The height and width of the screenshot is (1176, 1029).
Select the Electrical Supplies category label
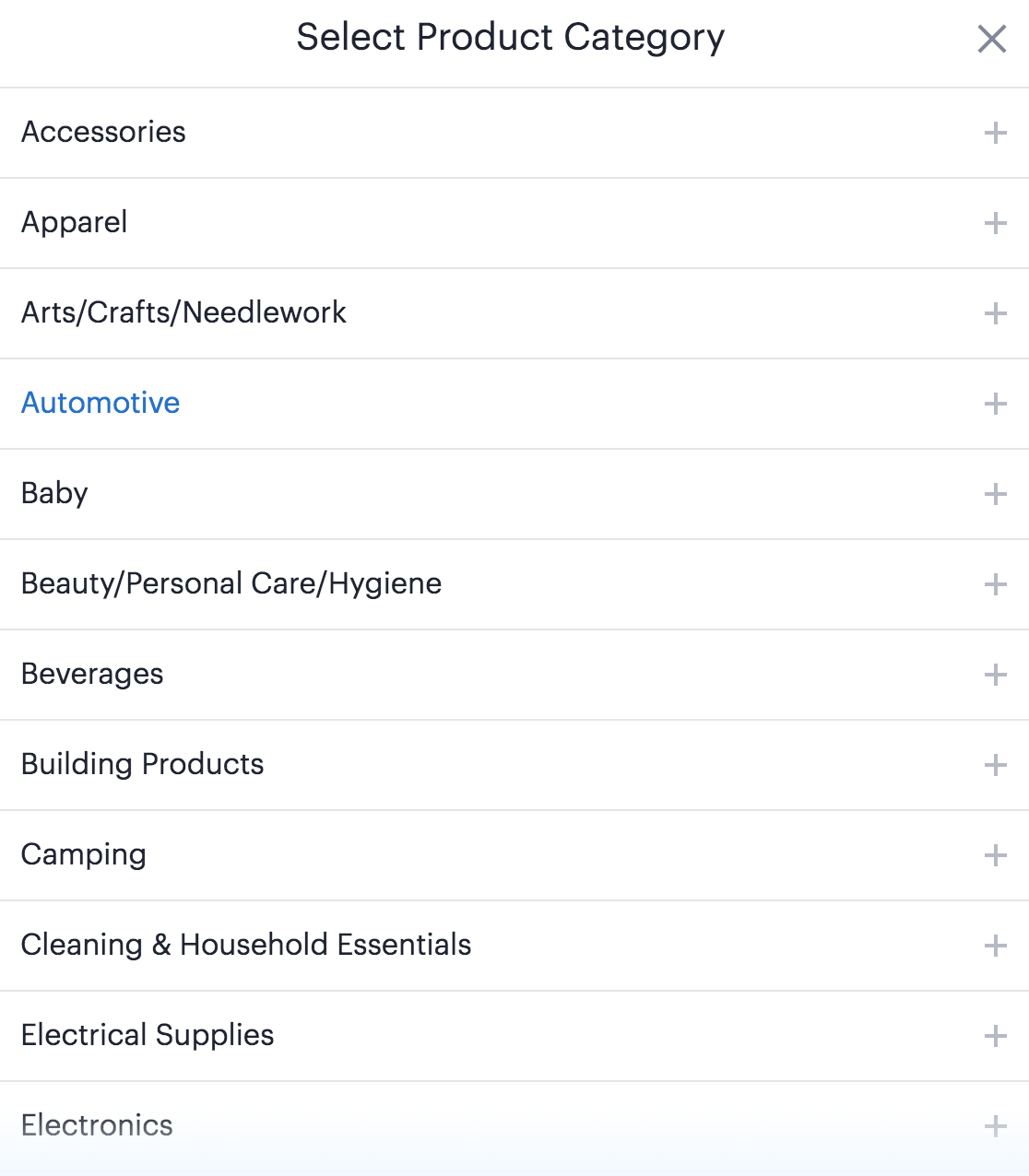coord(147,1036)
